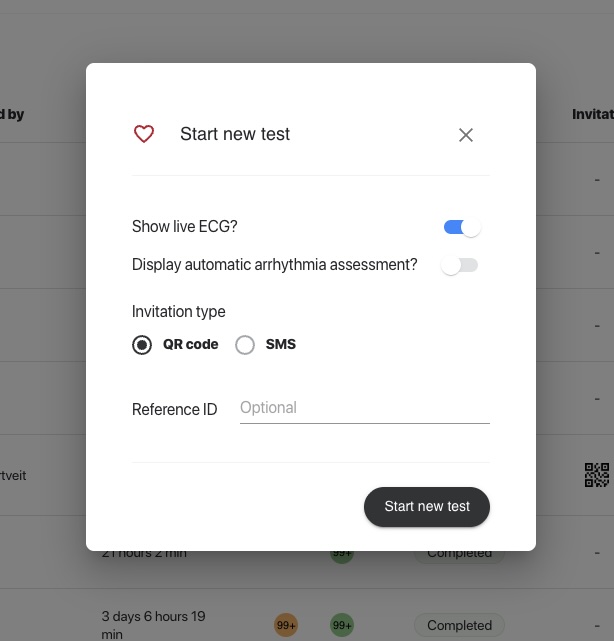Focus the Reference ID optional field

365,408
